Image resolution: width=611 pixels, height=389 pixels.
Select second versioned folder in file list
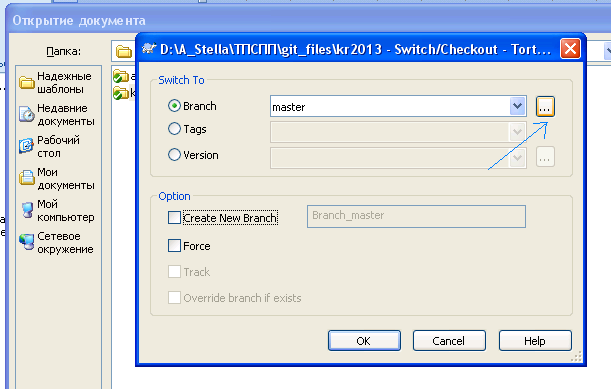(x=121, y=93)
